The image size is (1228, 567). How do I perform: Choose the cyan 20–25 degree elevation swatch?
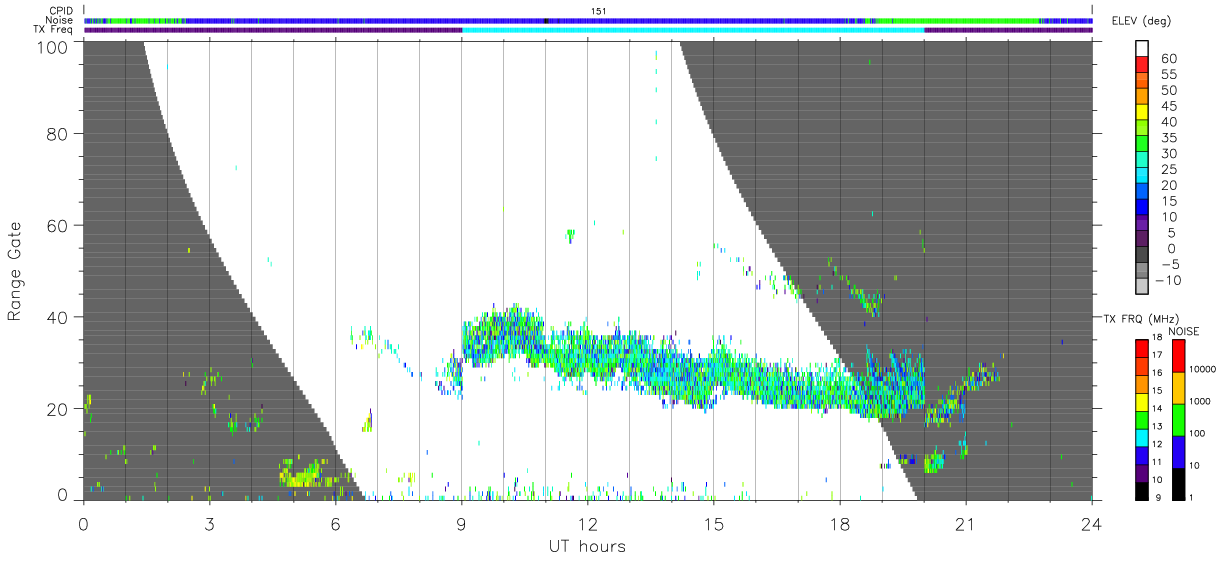(x=1142, y=177)
